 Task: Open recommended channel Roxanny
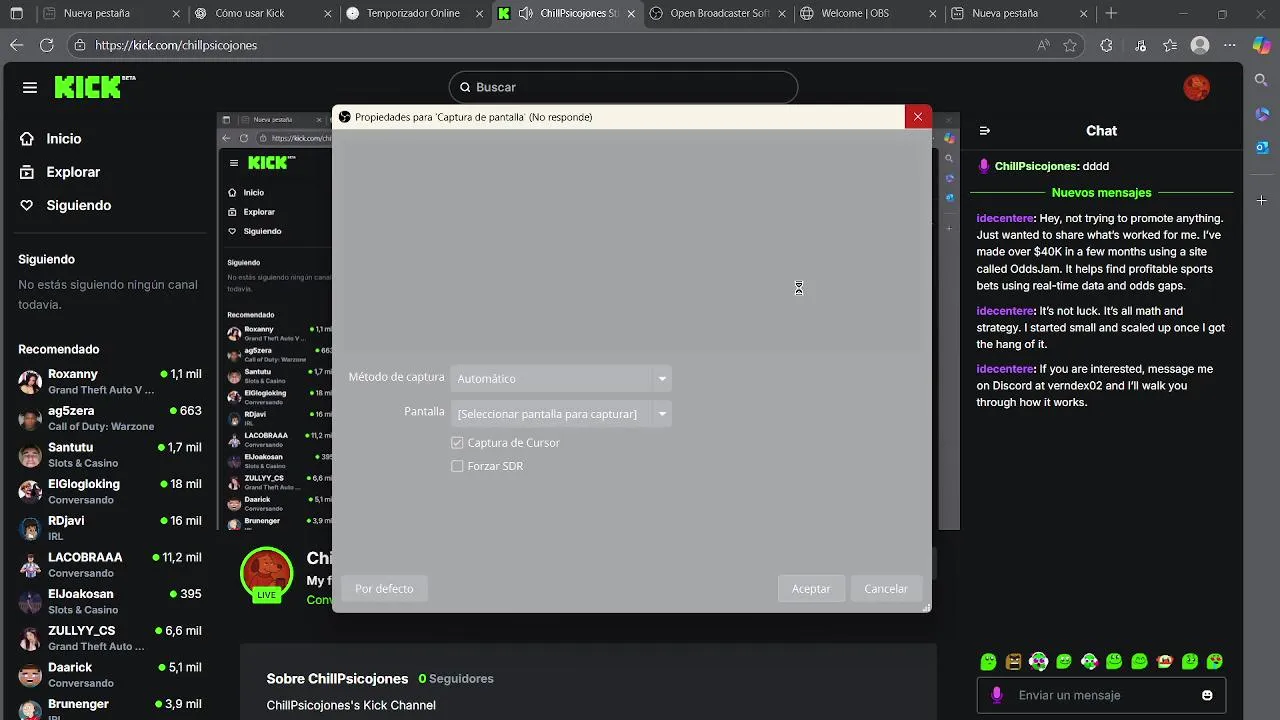(110, 381)
